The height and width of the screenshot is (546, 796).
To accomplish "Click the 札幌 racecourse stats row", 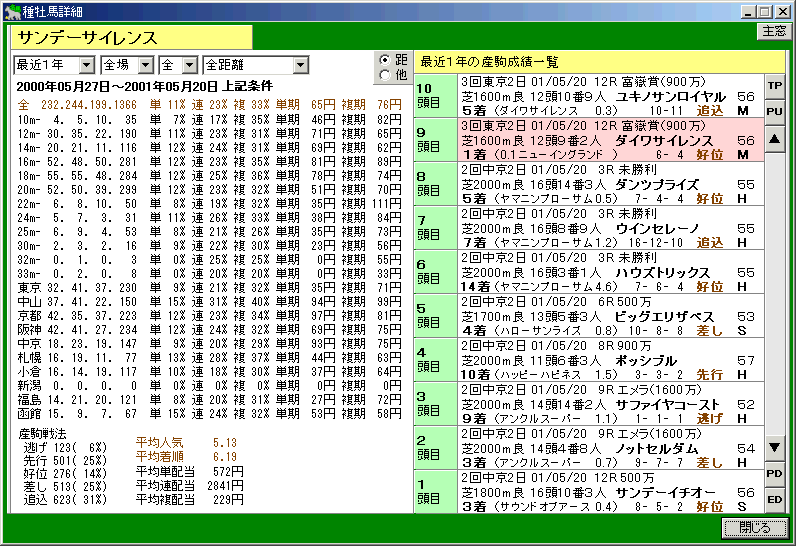I will (209, 358).
